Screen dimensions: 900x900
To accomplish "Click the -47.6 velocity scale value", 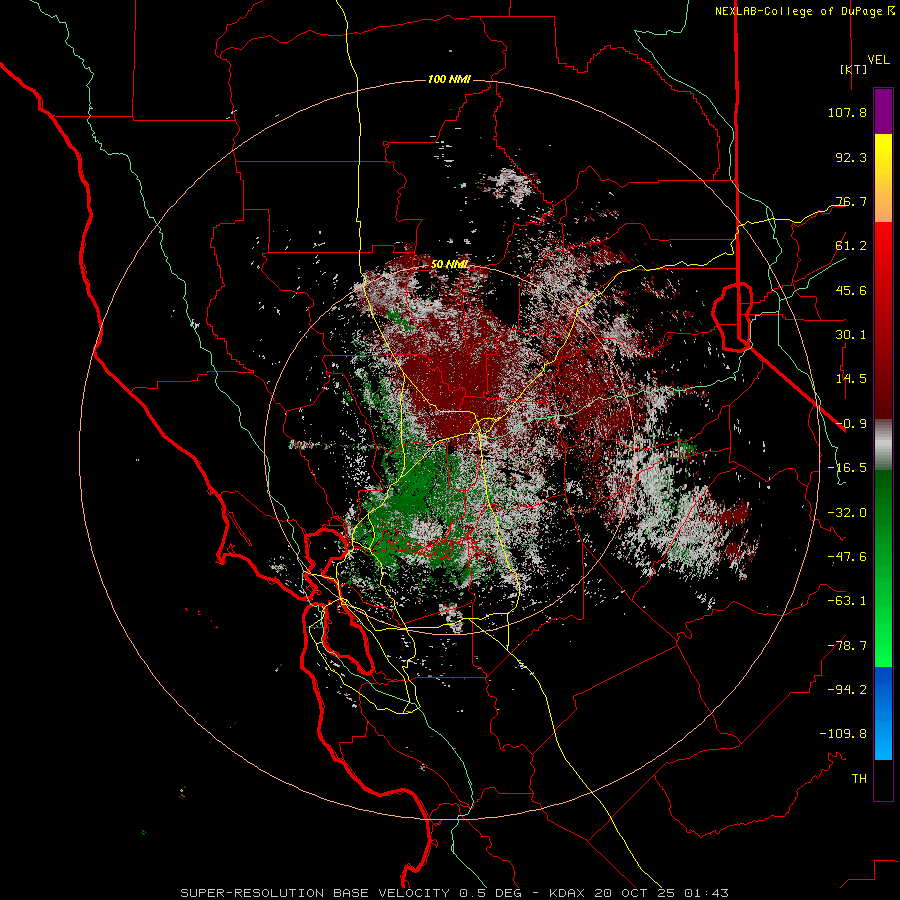I will pos(847,557).
